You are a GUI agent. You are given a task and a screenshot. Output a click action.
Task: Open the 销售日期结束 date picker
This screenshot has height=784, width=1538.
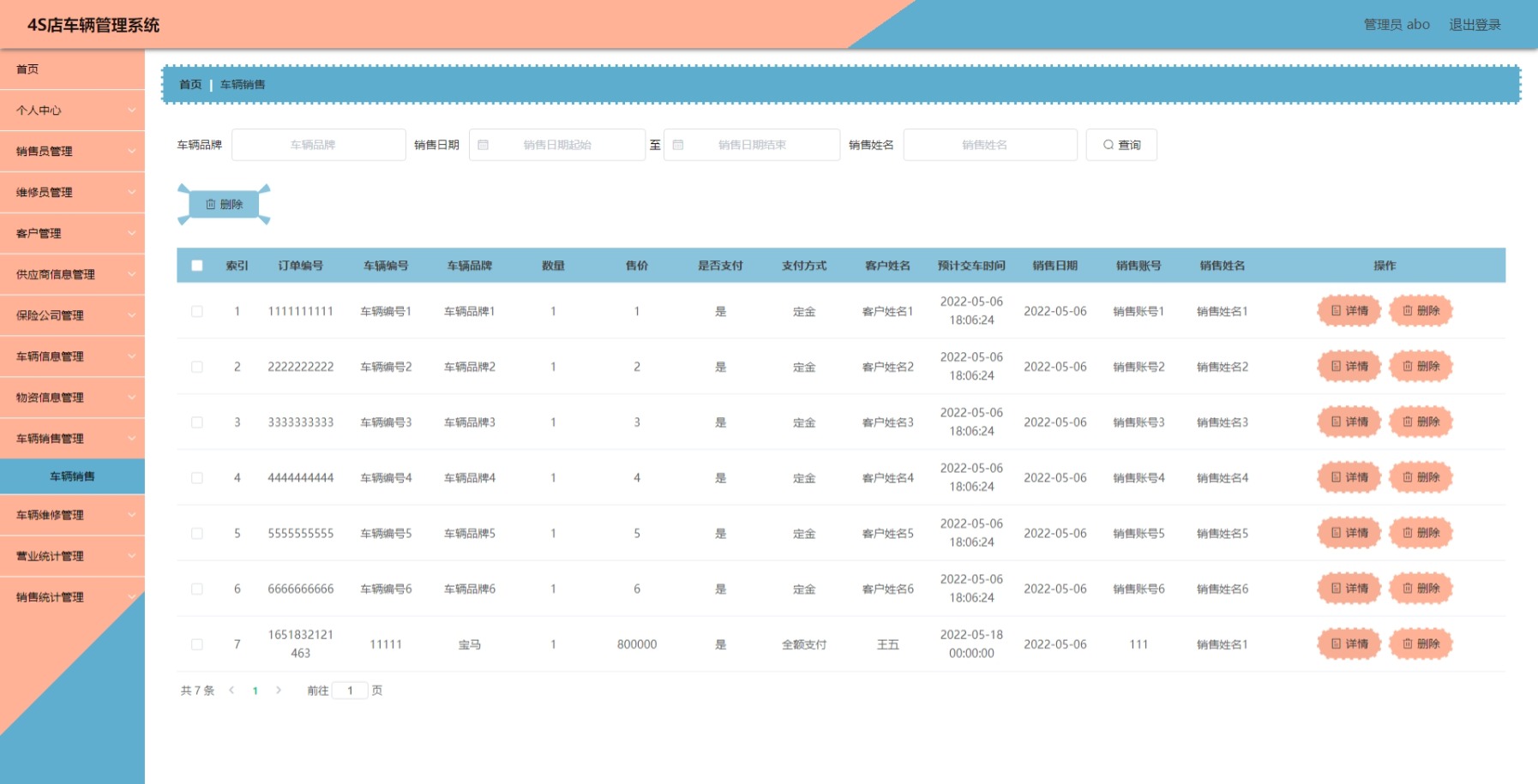(x=752, y=145)
